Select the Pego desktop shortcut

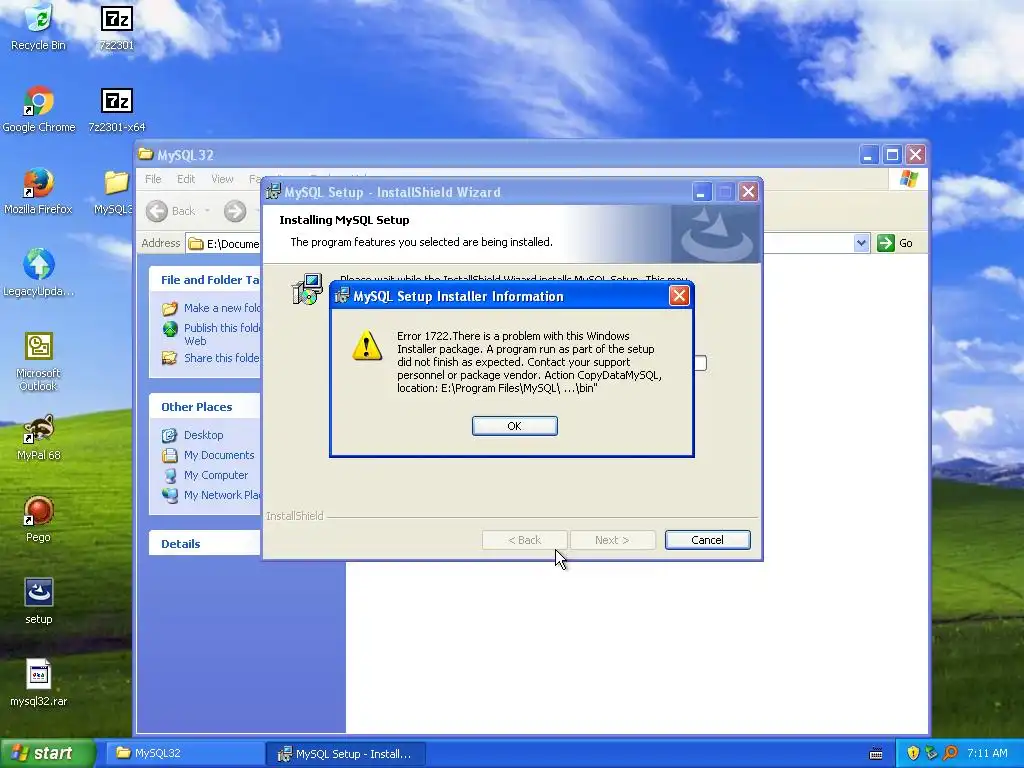39,520
